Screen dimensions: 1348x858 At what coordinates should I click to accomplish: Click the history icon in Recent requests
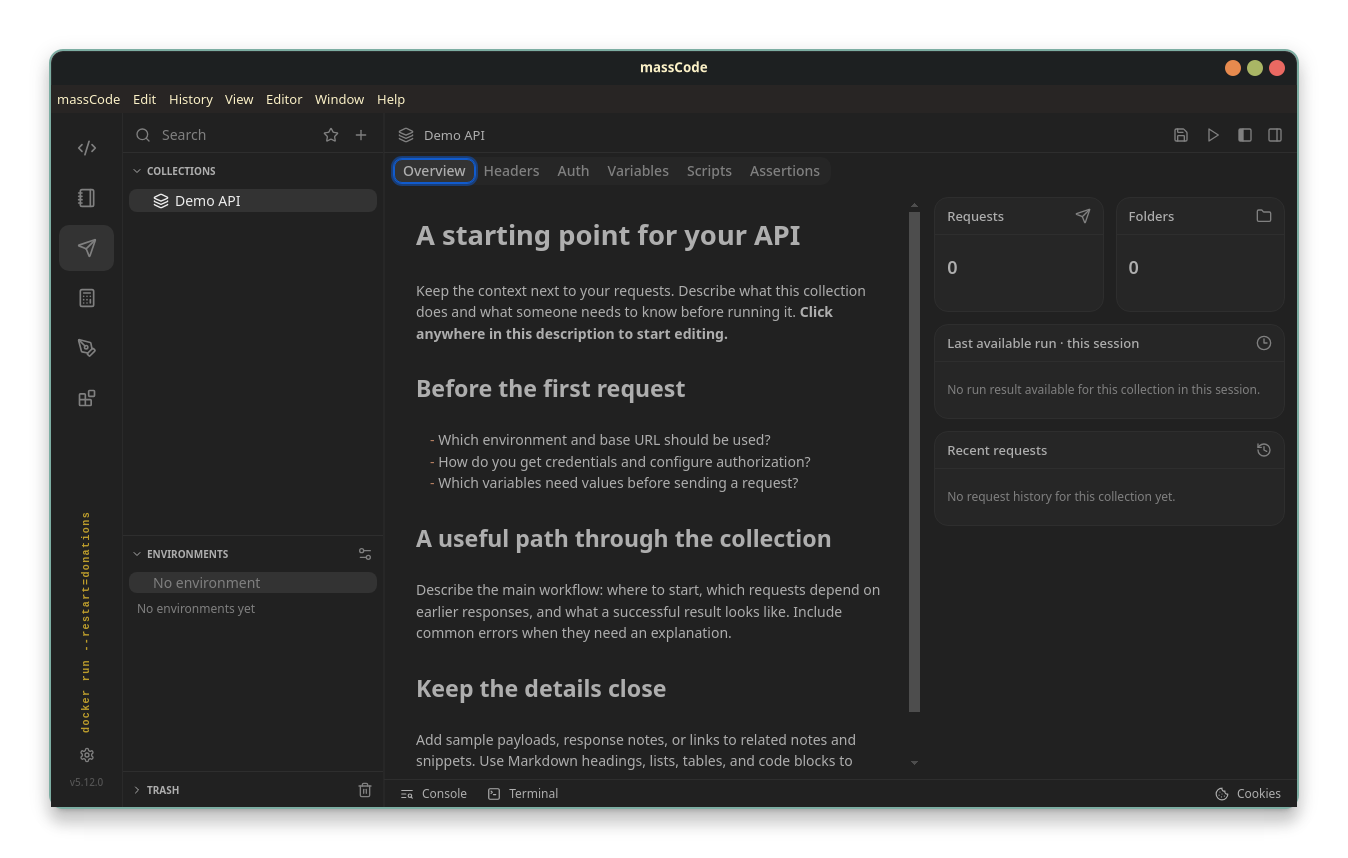[1264, 450]
